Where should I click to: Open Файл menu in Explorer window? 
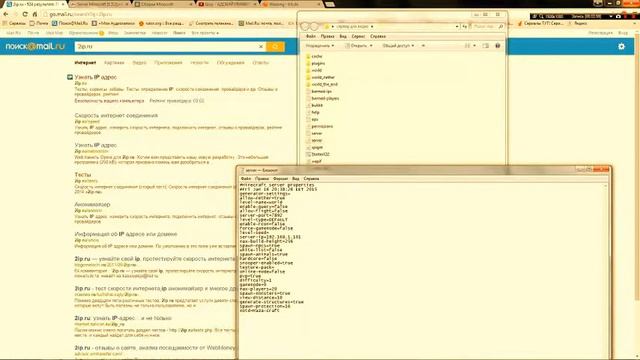311,36
